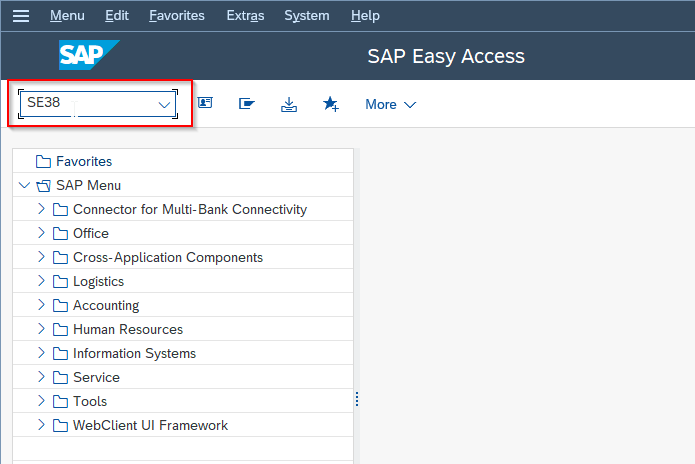The image size is (695, 464).
Task: Select Information Systems tree item
Action: [x=134, y=353]
